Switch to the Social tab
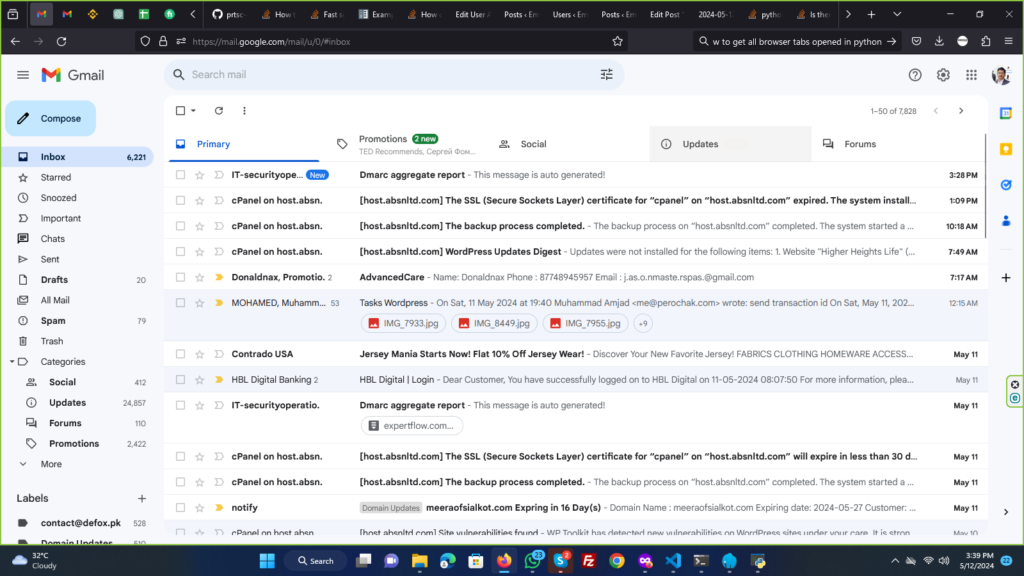1024x576 pixels. (x=533, y=144)
